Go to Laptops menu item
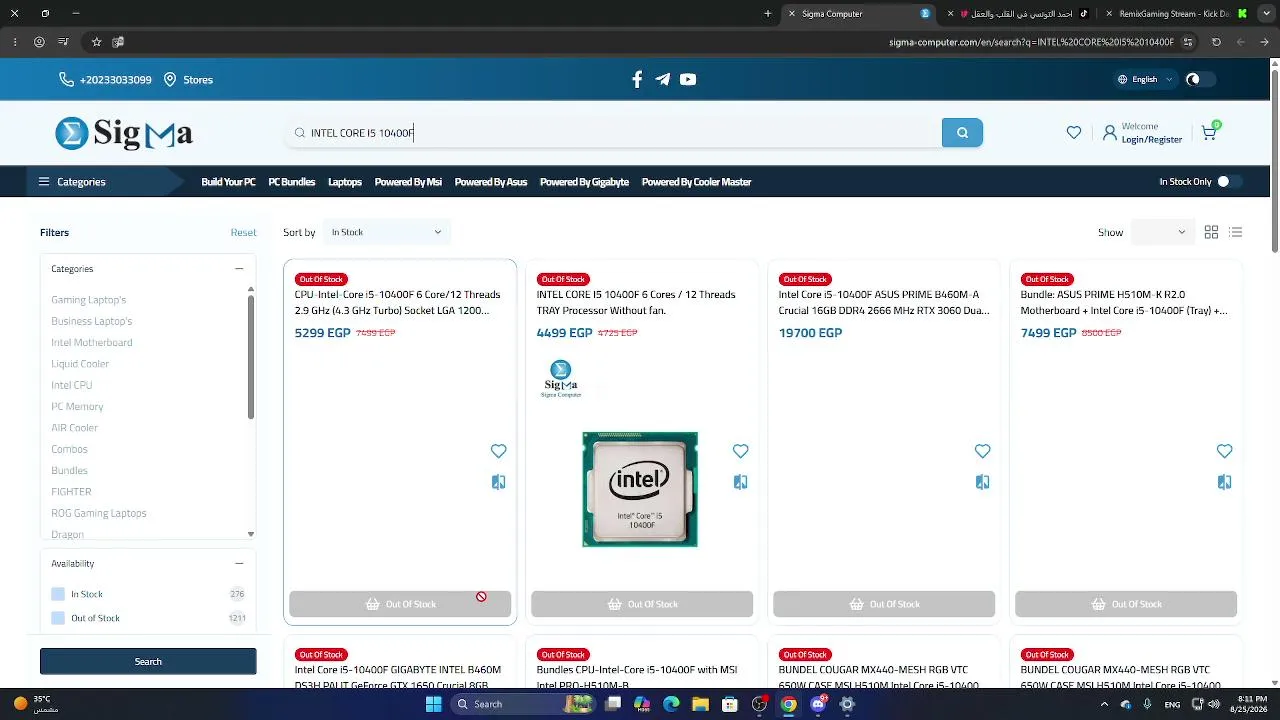1280x720 pixels. coord(345,182)
